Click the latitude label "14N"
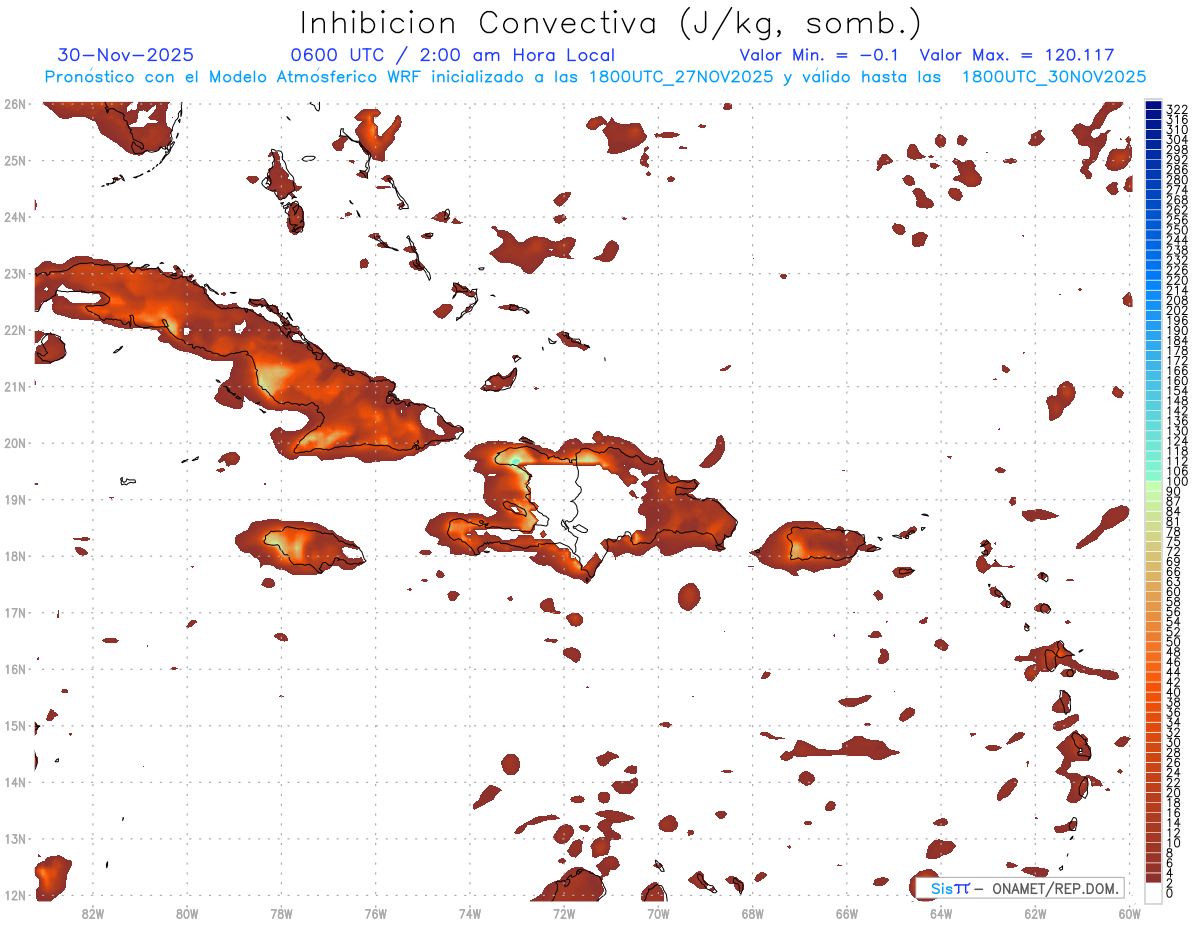Image resolution: width=1200 pixels, height=927 pixels. click(14, 782)
